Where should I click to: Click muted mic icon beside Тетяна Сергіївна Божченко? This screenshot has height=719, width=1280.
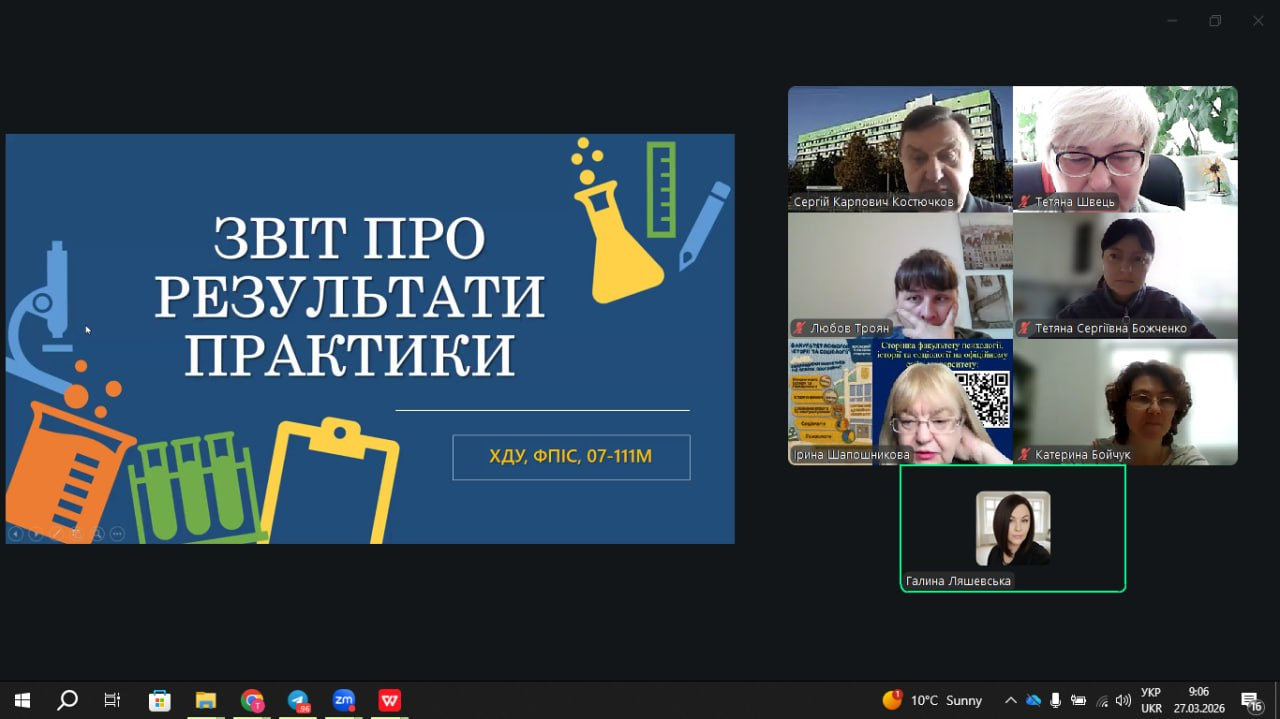pos(1025,328)
